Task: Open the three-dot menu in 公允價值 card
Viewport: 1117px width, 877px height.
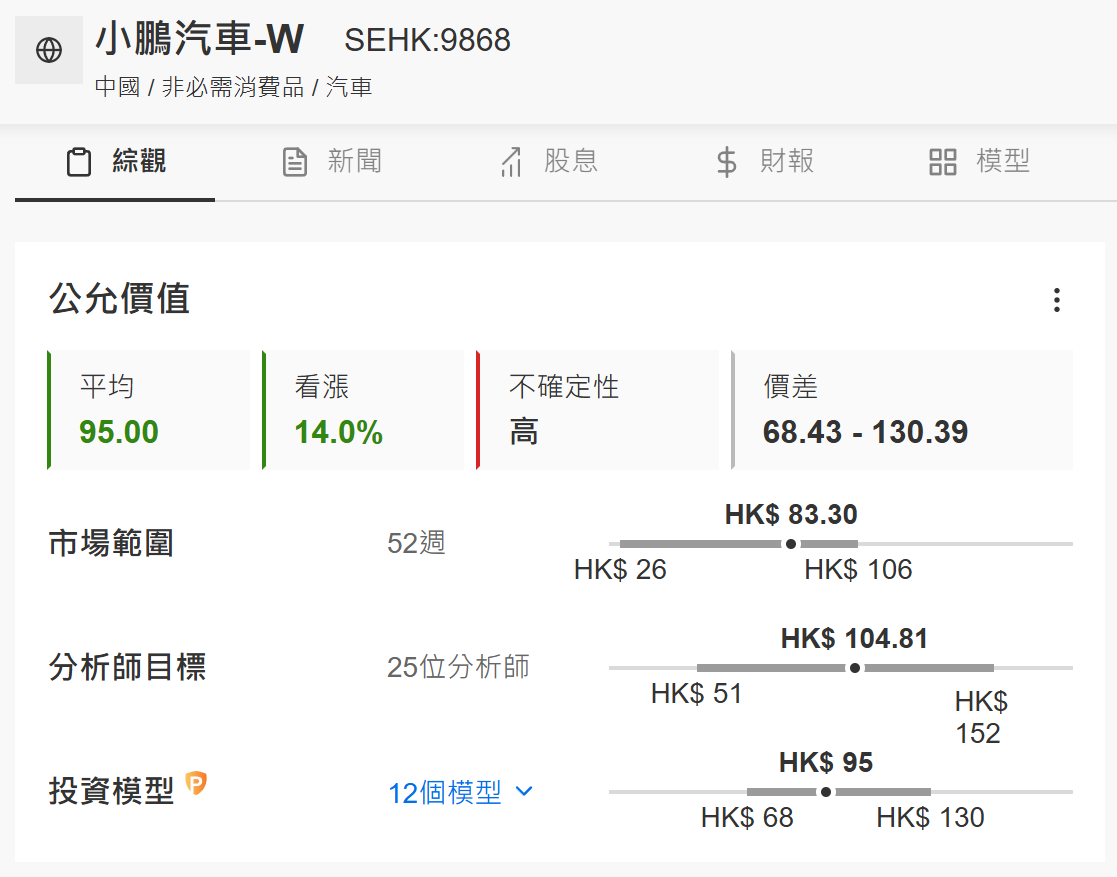Action: tap(1056, 300)
